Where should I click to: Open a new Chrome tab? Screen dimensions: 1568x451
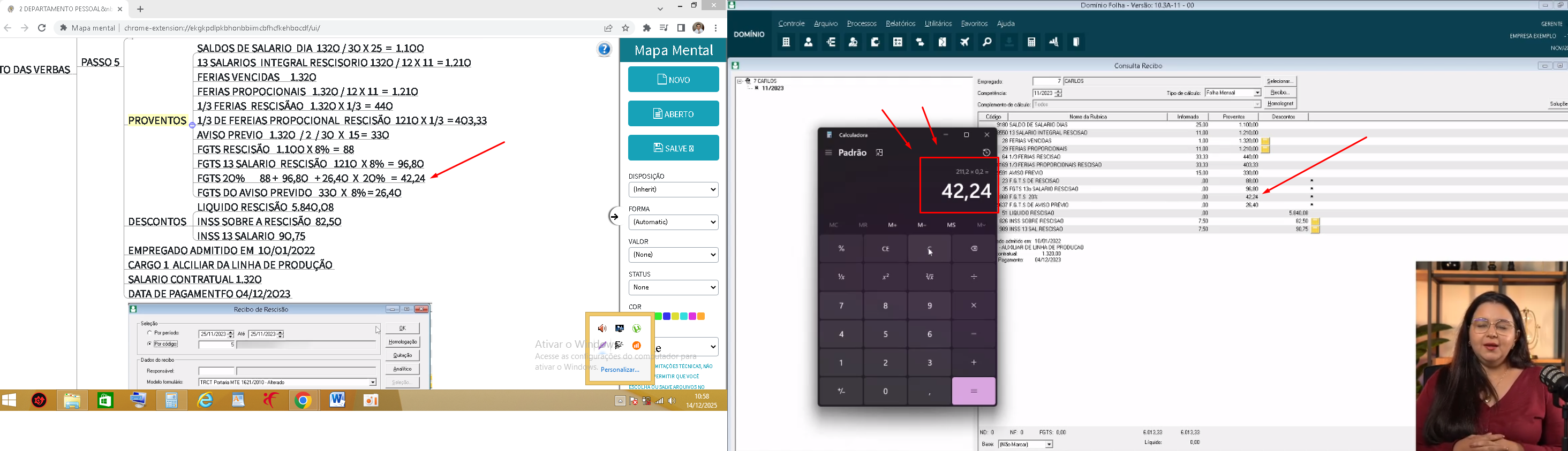pos(141,9)
